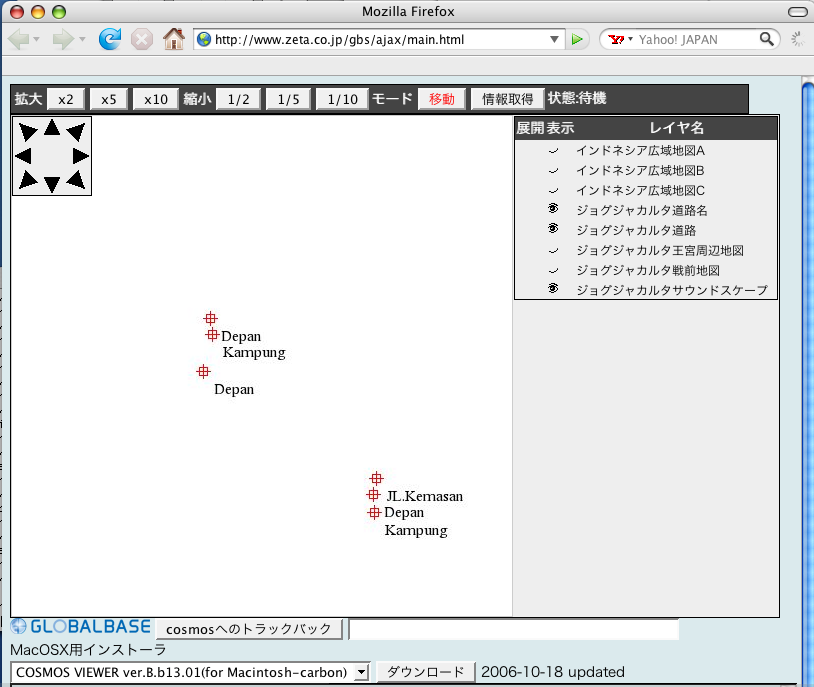The width and height of the screenshot is (814, 687).
Task: Open the URL history dropdown arrow
Action: point(554,39)
